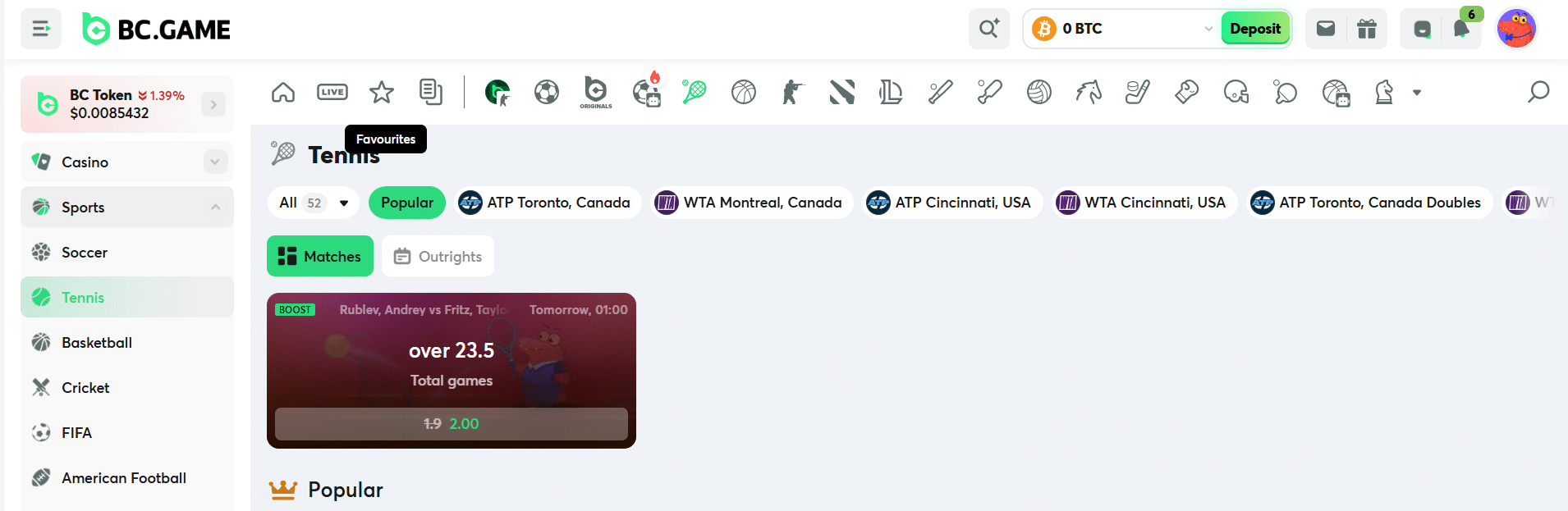
Task: Open the LIVE events icon
Action: pyautogui.click(x=332, y=92)
